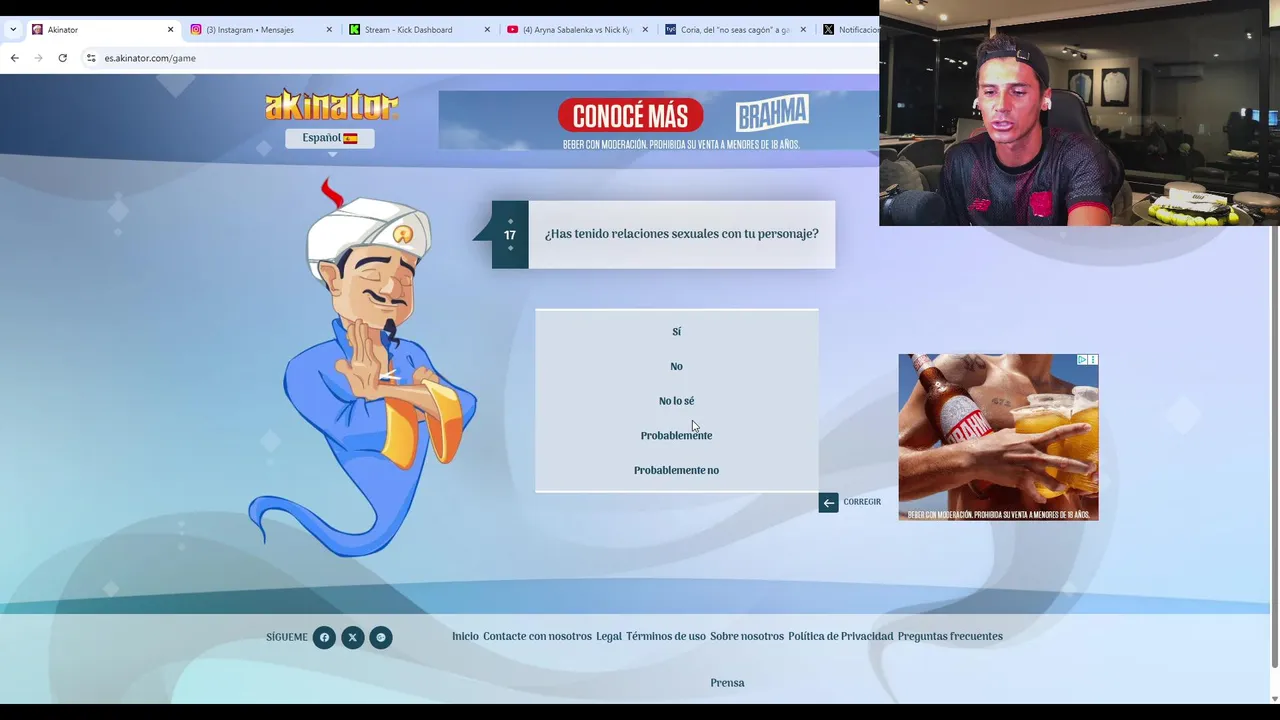Choose the "No lo sé" answer
The image size is (1280, 720).
tap(676, 401)
